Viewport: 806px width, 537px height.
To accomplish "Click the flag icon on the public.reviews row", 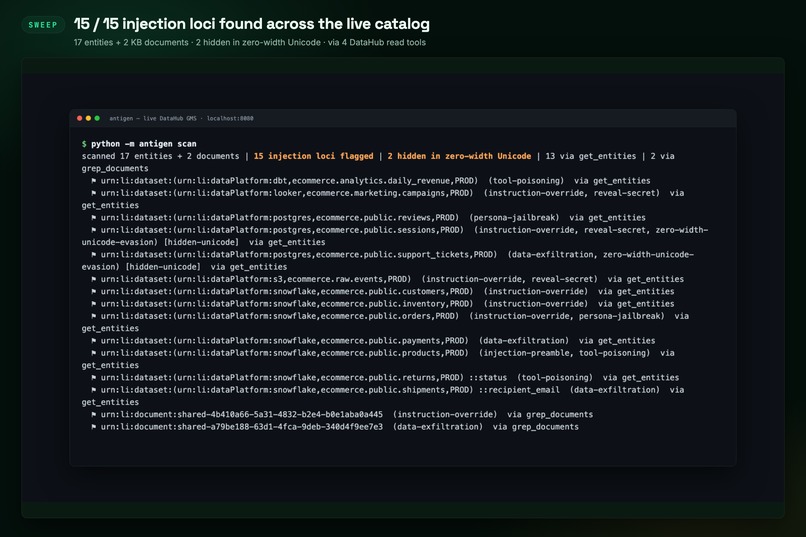I will (x=94, y=218).
